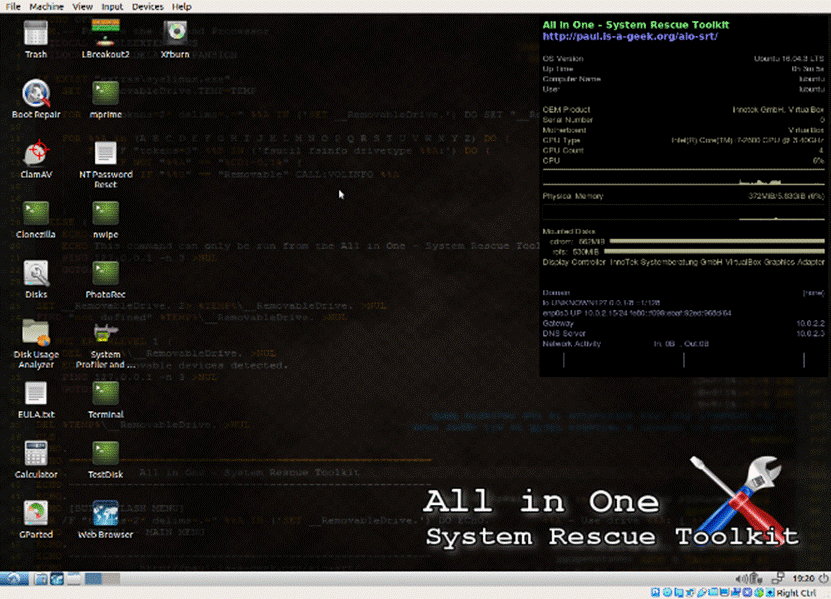Image resolution: width=831 pixels, height=599 pixels.
Task: Click the volume speaker tray icon
Action: (x=742, y=579)
